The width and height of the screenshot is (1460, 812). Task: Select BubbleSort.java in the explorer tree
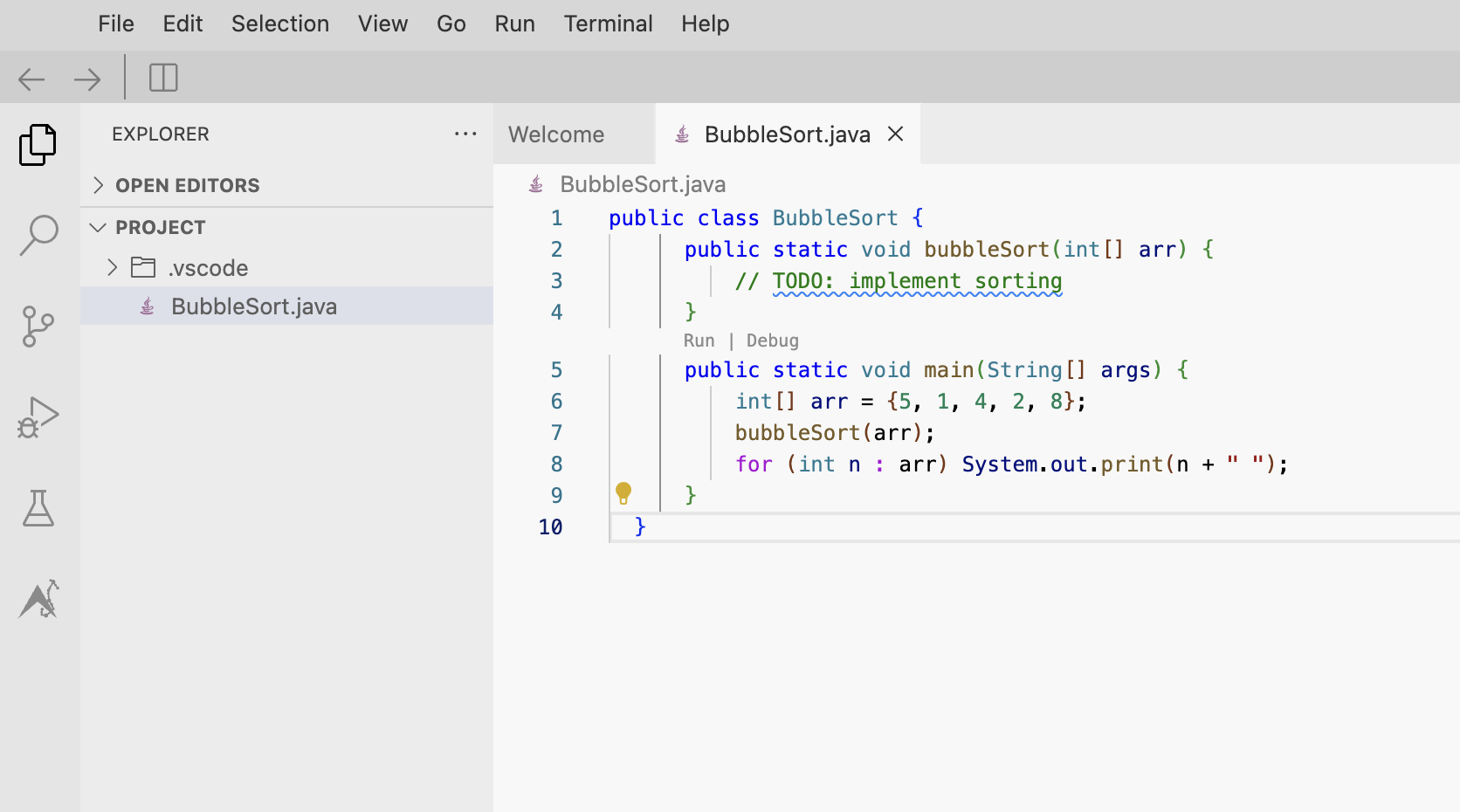pos(286,306)
